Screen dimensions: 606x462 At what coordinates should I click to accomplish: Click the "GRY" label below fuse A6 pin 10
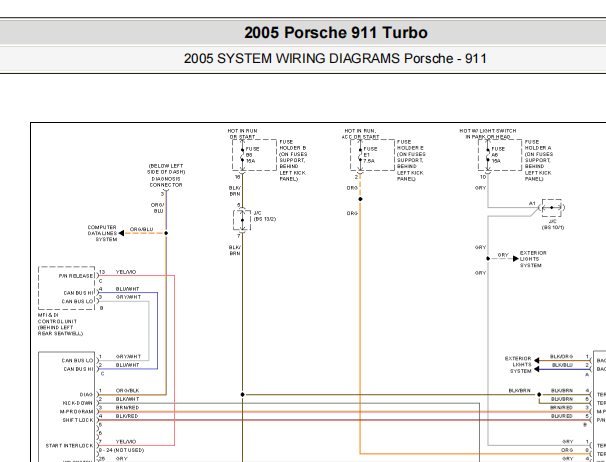pos(480,188)
